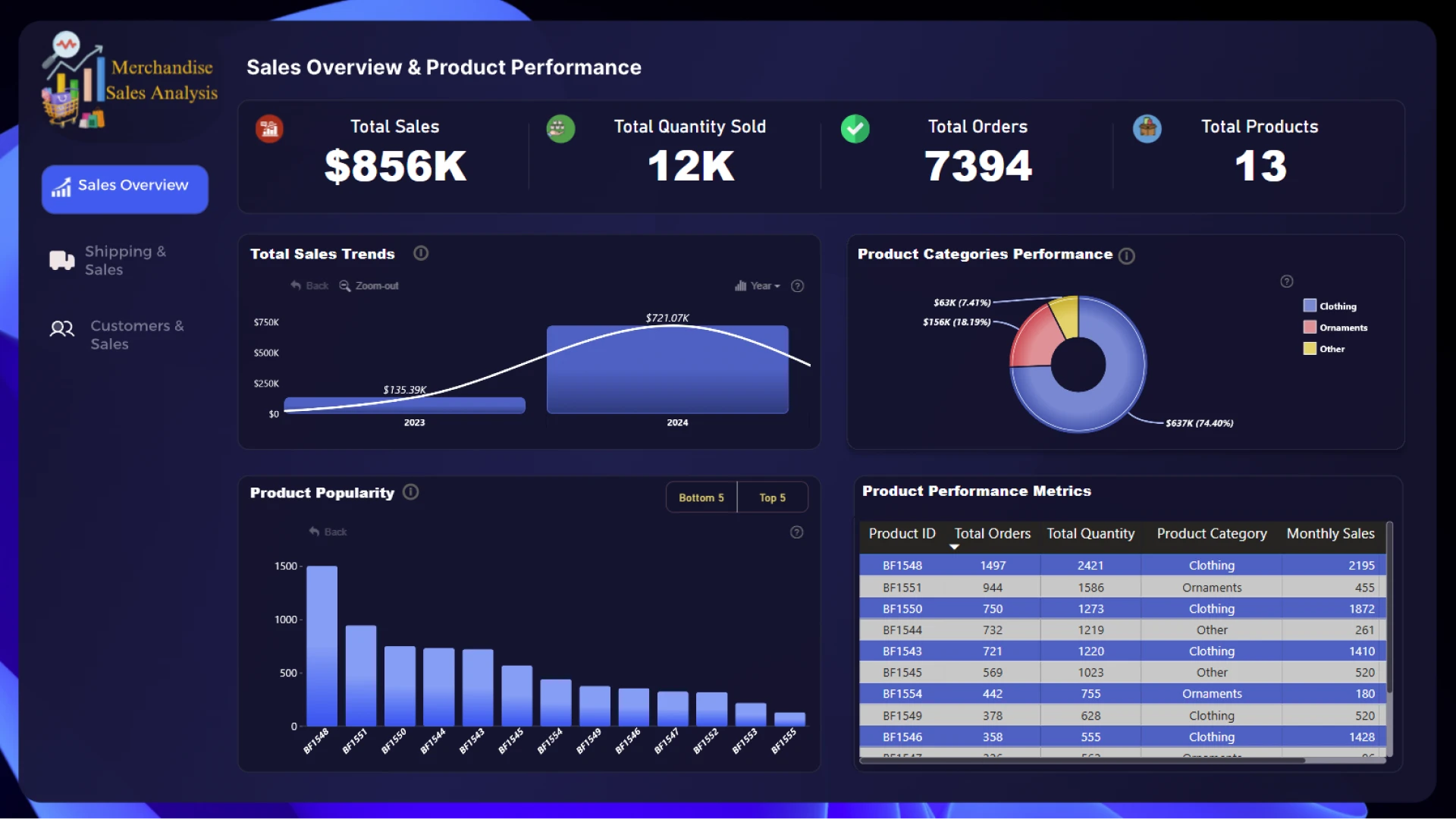This screenshot has width=1456, height=819.
Task: Click the BF1551 table cell
Action: tap(902, 588)
